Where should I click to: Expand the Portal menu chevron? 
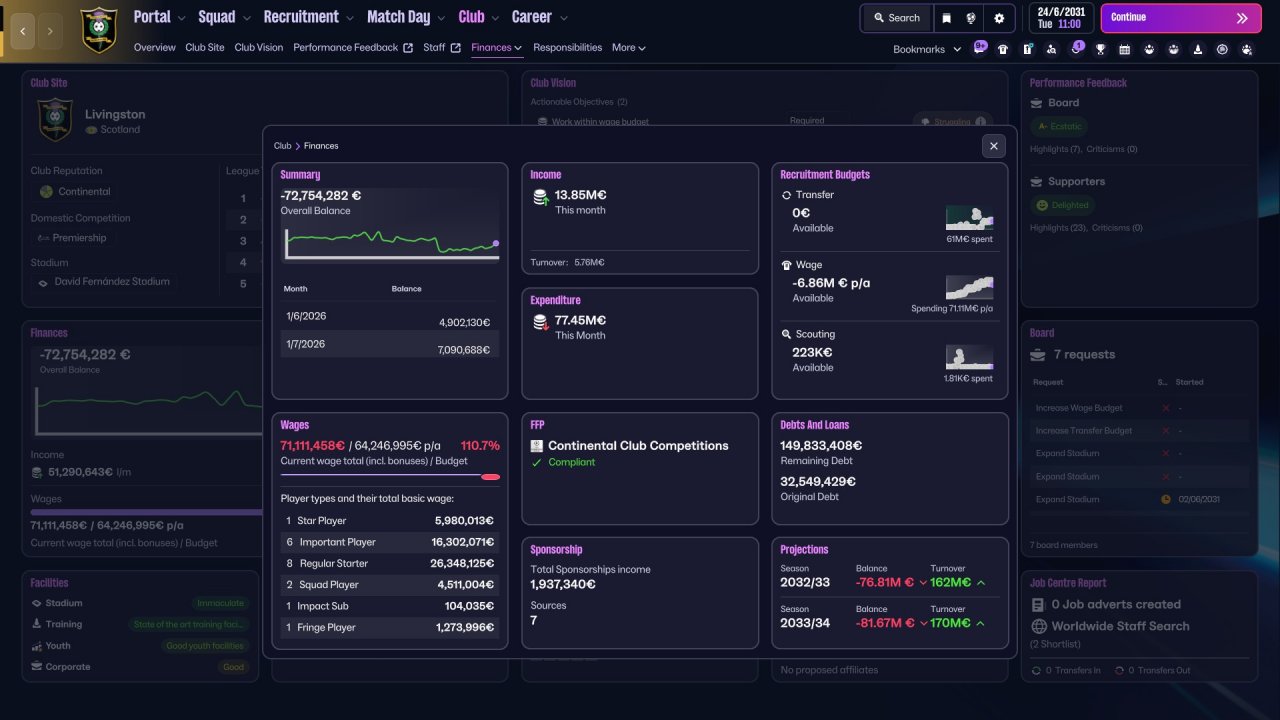(x=180, y=18)
